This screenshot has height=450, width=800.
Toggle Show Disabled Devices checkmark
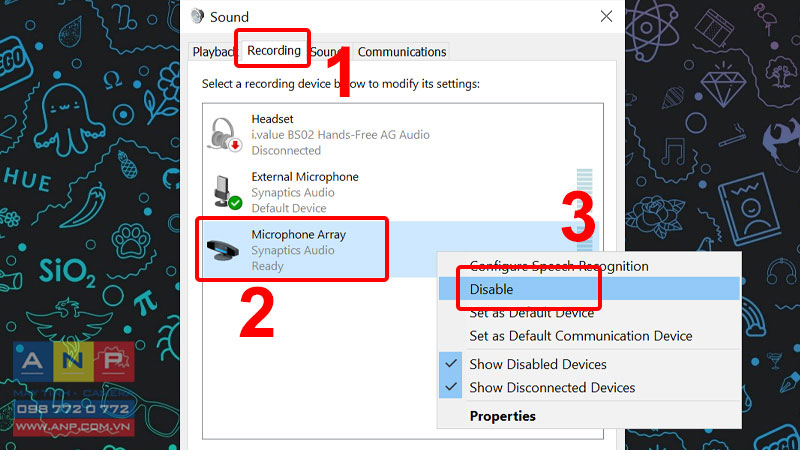pos(451,364)
